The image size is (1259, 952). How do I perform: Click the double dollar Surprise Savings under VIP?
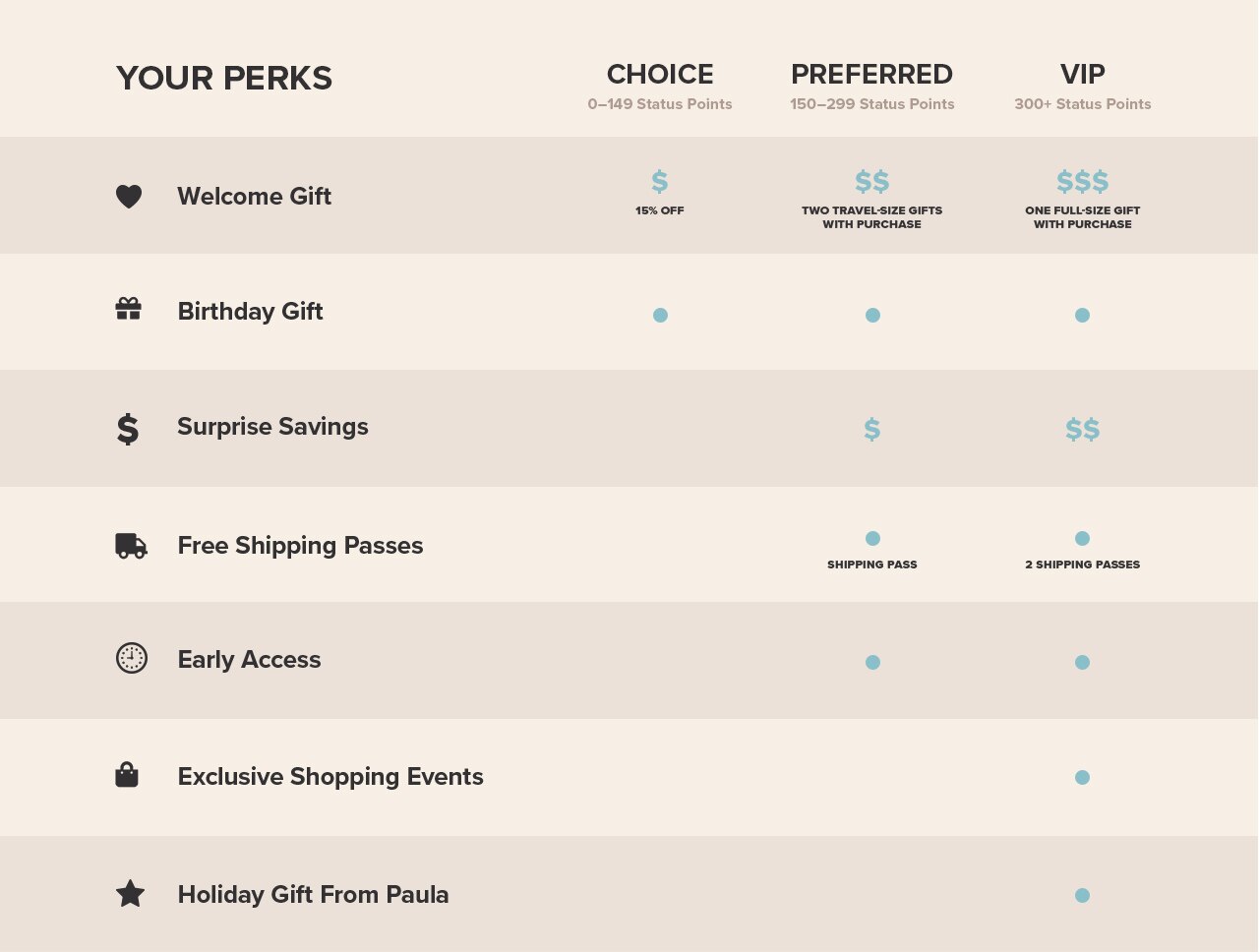pos(1083,430)
